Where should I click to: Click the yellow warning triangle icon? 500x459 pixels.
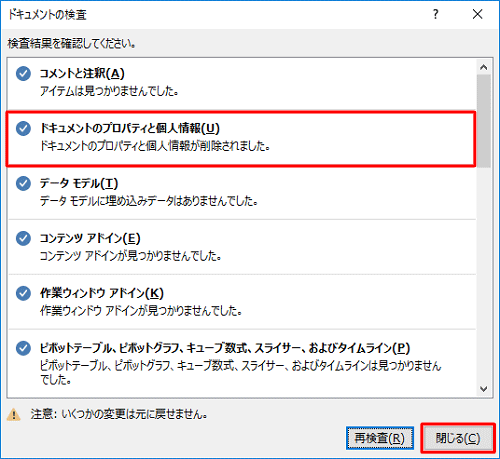click(x=14, y=415)
